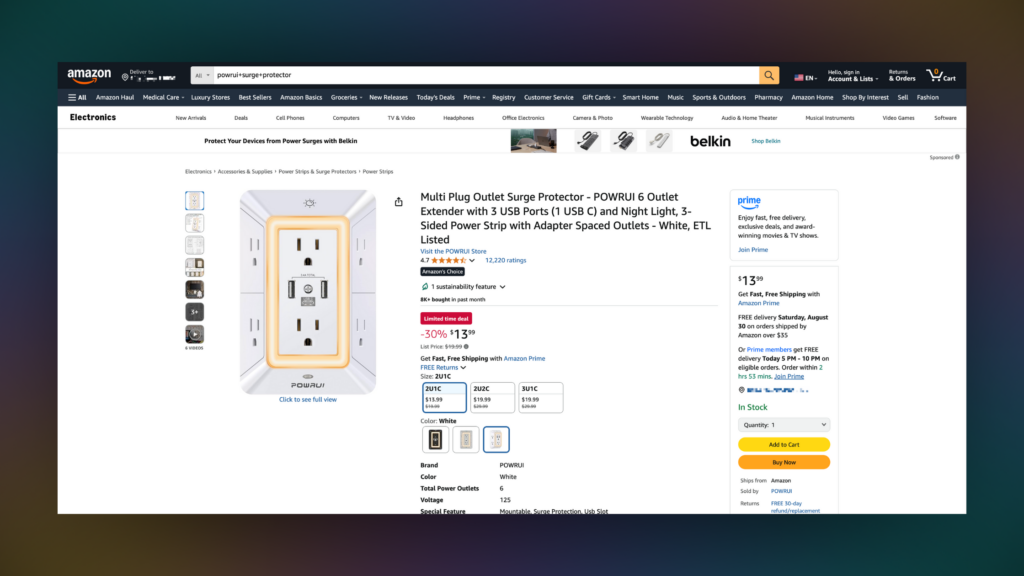Screen dimensions: 1024x576
Task: Click the US flag language icon
Action: click(x=799, y=78)
